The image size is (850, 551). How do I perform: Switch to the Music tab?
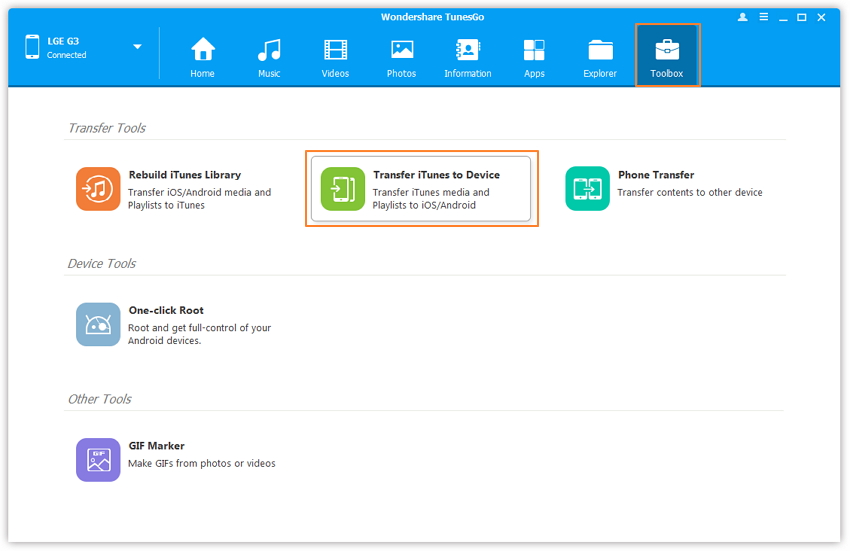(x=269, y=57)
